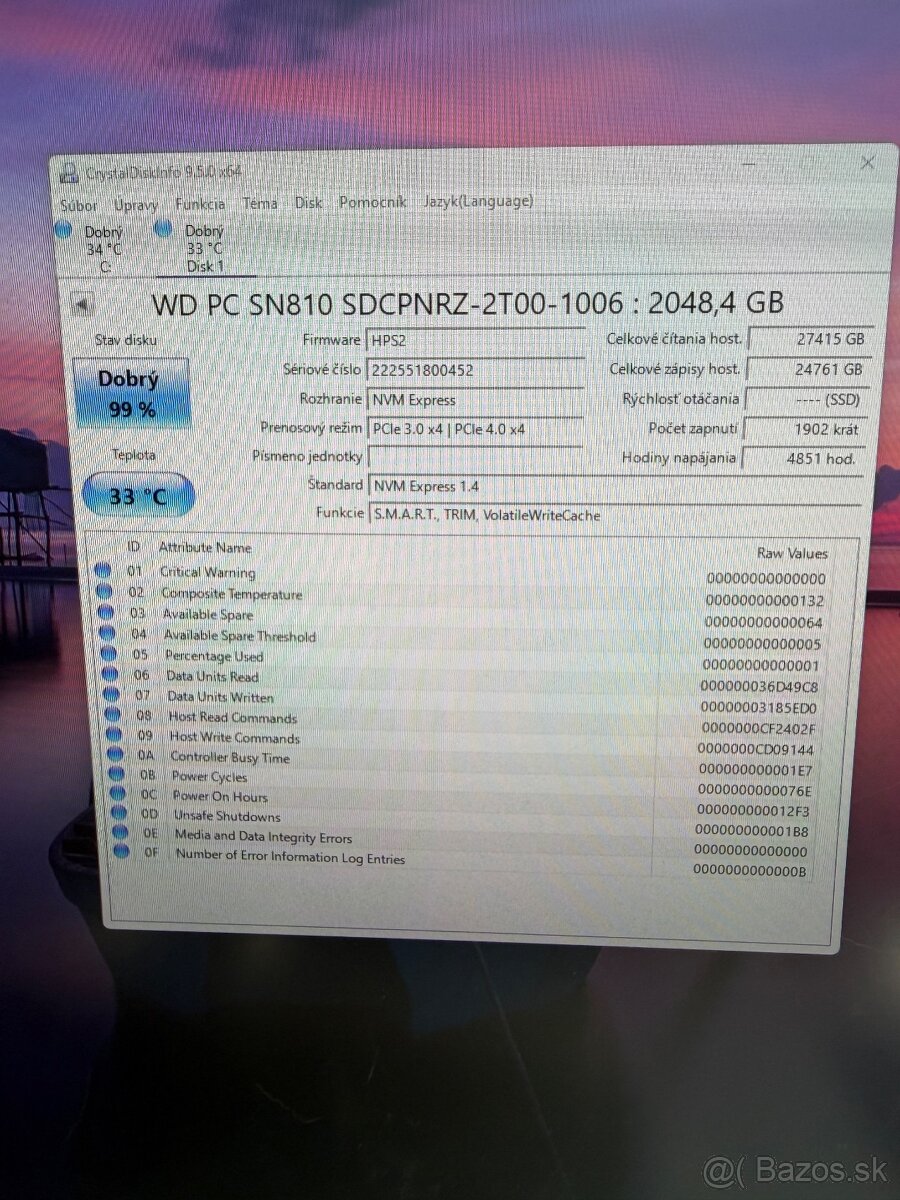Image resolution: width=900 pixels, height=1200 pixels.
Task: Open the Úpravy menu
Action: [x=136, y=204]
